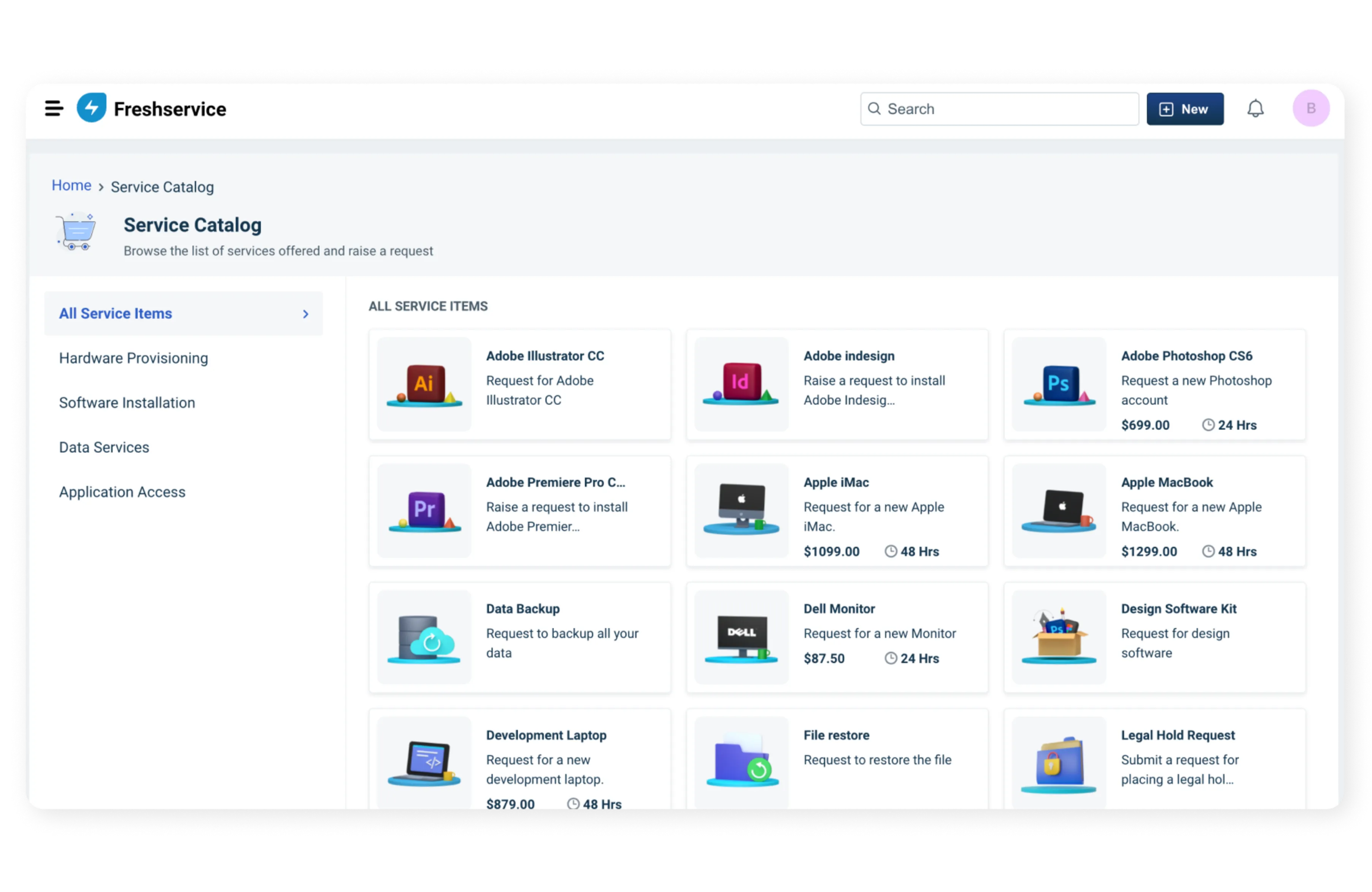Click clock icon next to Photoshop 24 Hrs
This screenshot has height=892, width=1372.
pos(1208,425)
